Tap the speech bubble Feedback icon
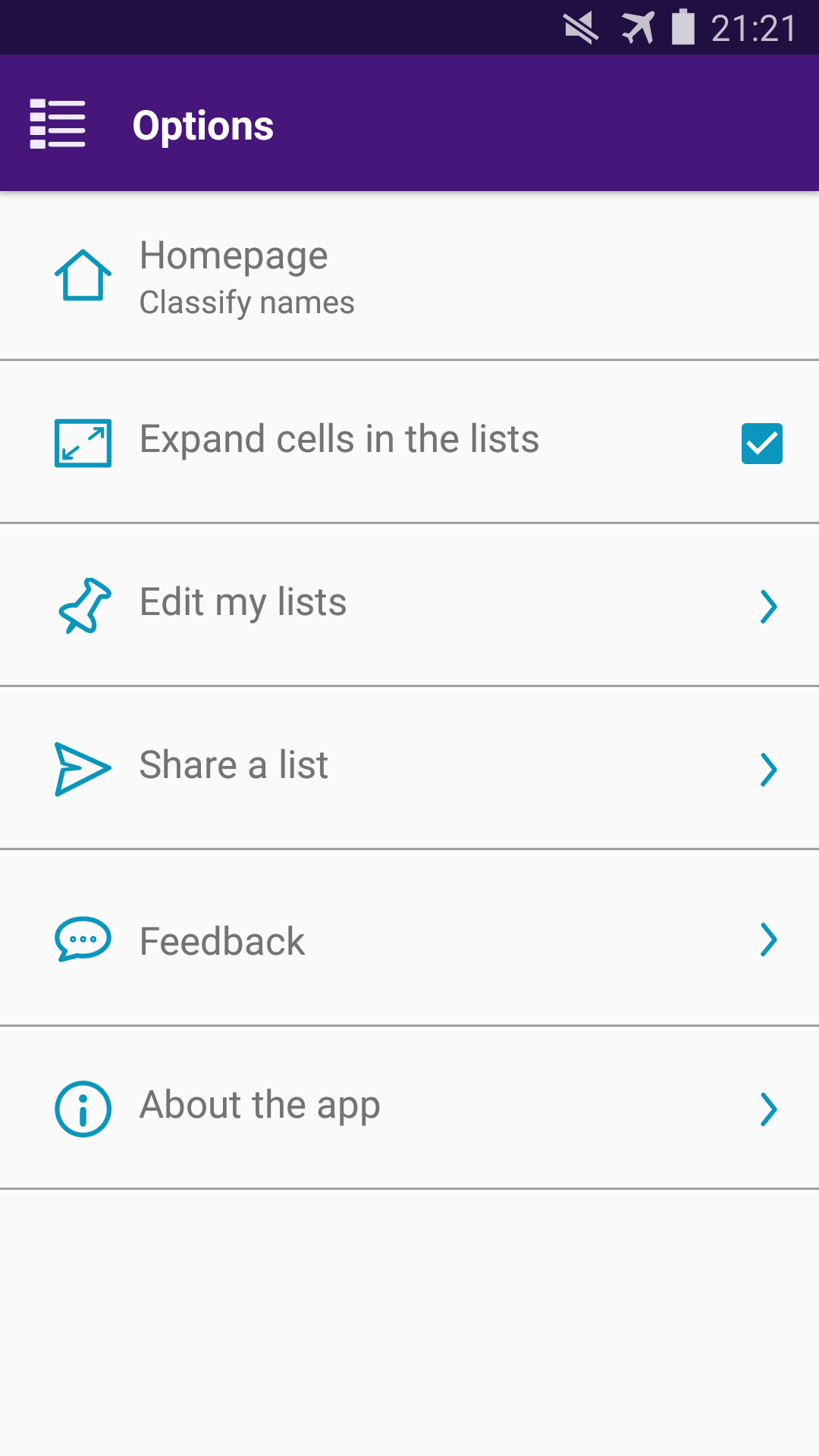The image size is (819, 1456). pos(83,940)
